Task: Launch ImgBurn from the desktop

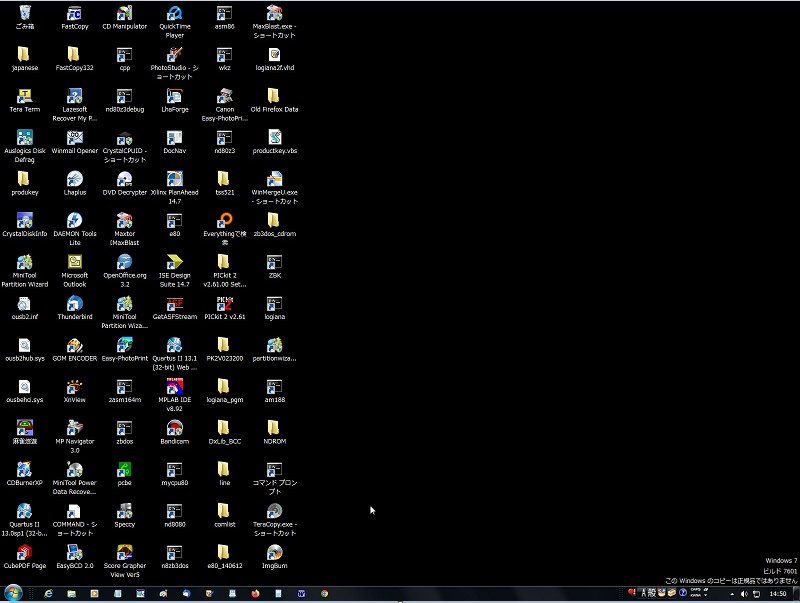Action: pos(274,553)
